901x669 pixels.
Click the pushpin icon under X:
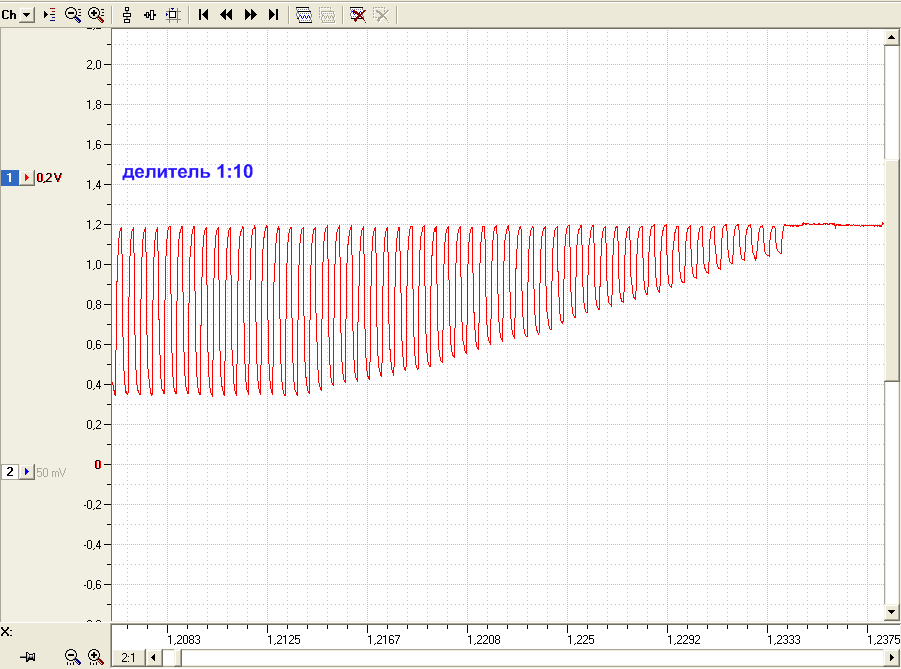coord(28,656)
